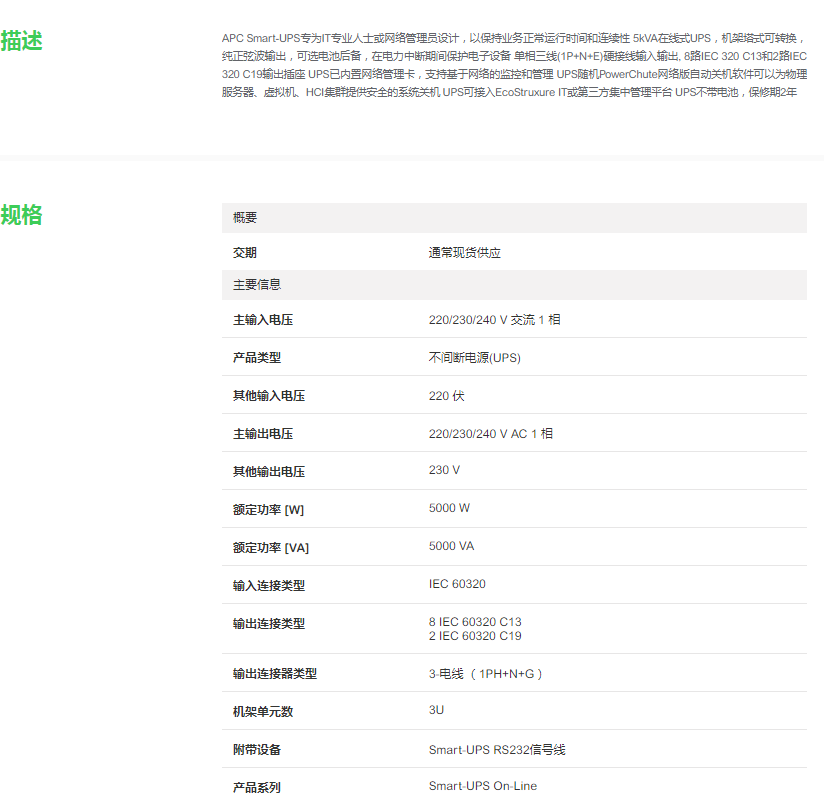The width and height of the screenshot is (824, 795).
Task: Click the 8 IEC 60320 C13 output value
Action: [475, 622]
